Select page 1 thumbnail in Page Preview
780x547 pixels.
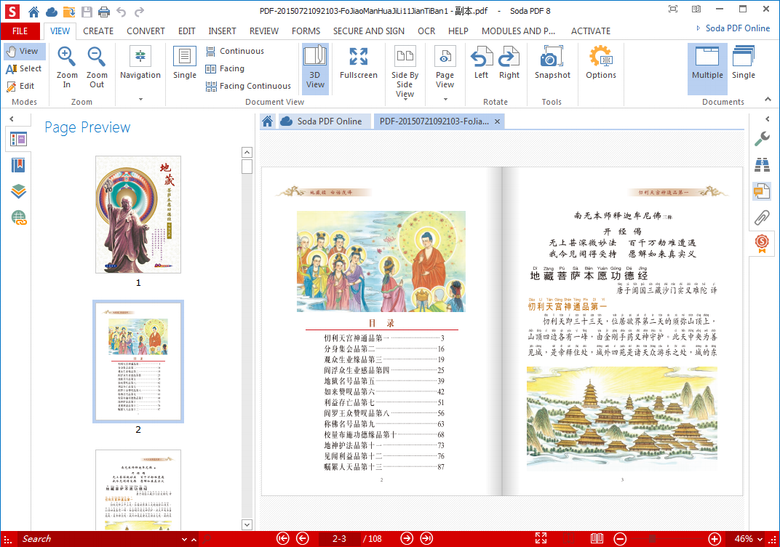tap(138, 214)
